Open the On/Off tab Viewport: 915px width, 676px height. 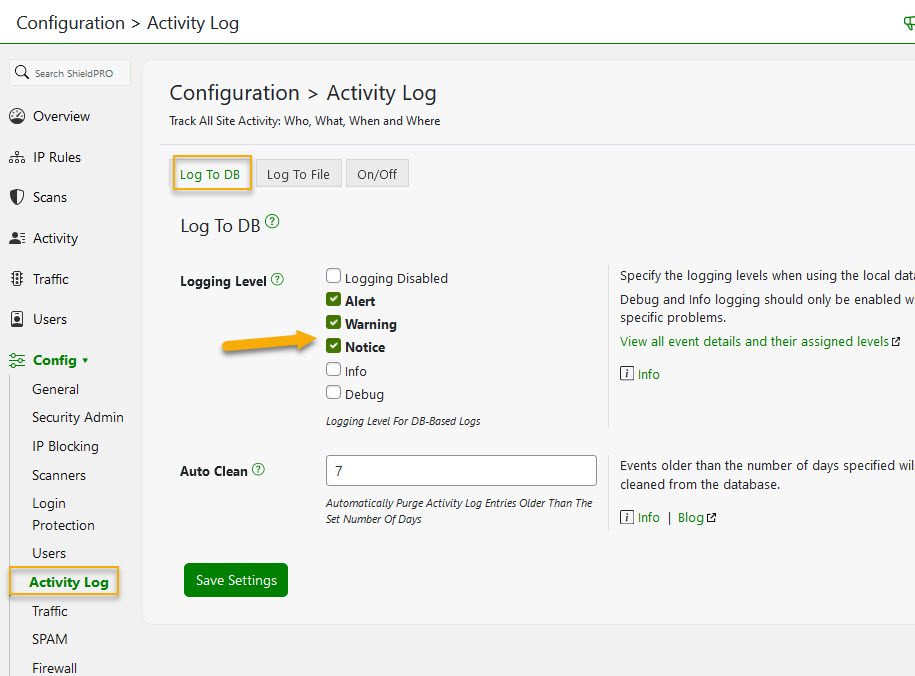click(377, 173)
